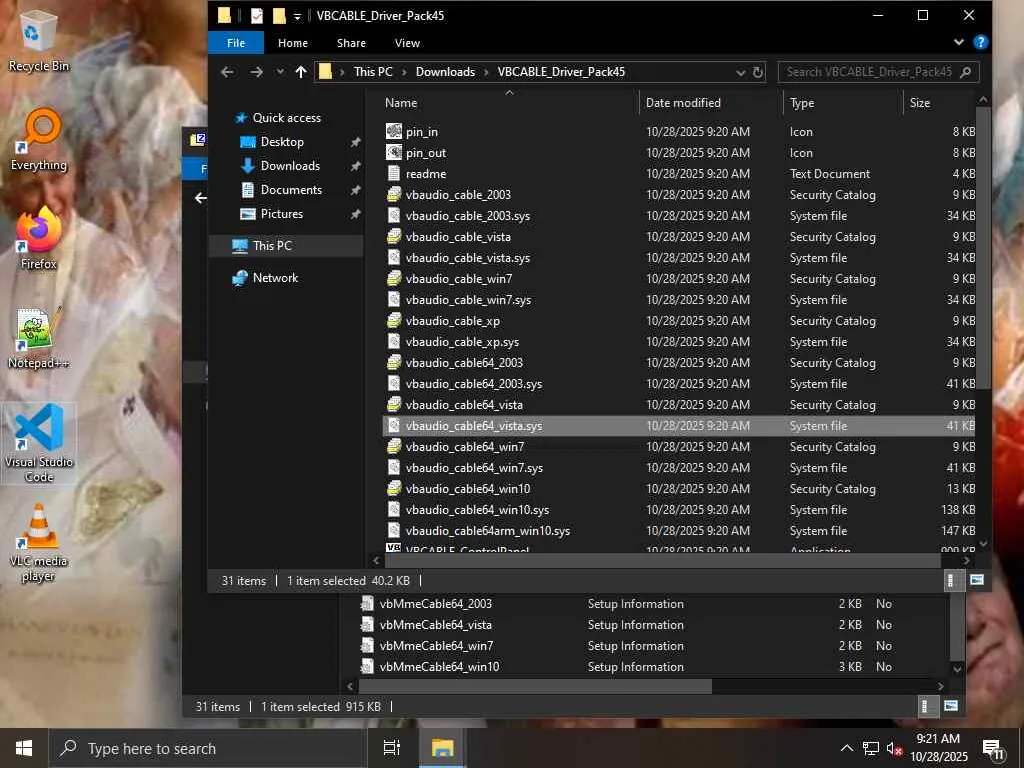Click the Search VBCABLE_Driver_Pack45 search box
This screenshot has width=1024, height=768.
(868, 72)
